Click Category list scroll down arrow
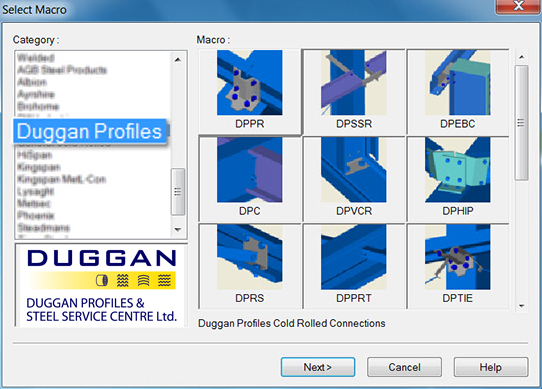The height and width of the screenshot is (389, 542). pyautogui.click(x=178, y=229)
